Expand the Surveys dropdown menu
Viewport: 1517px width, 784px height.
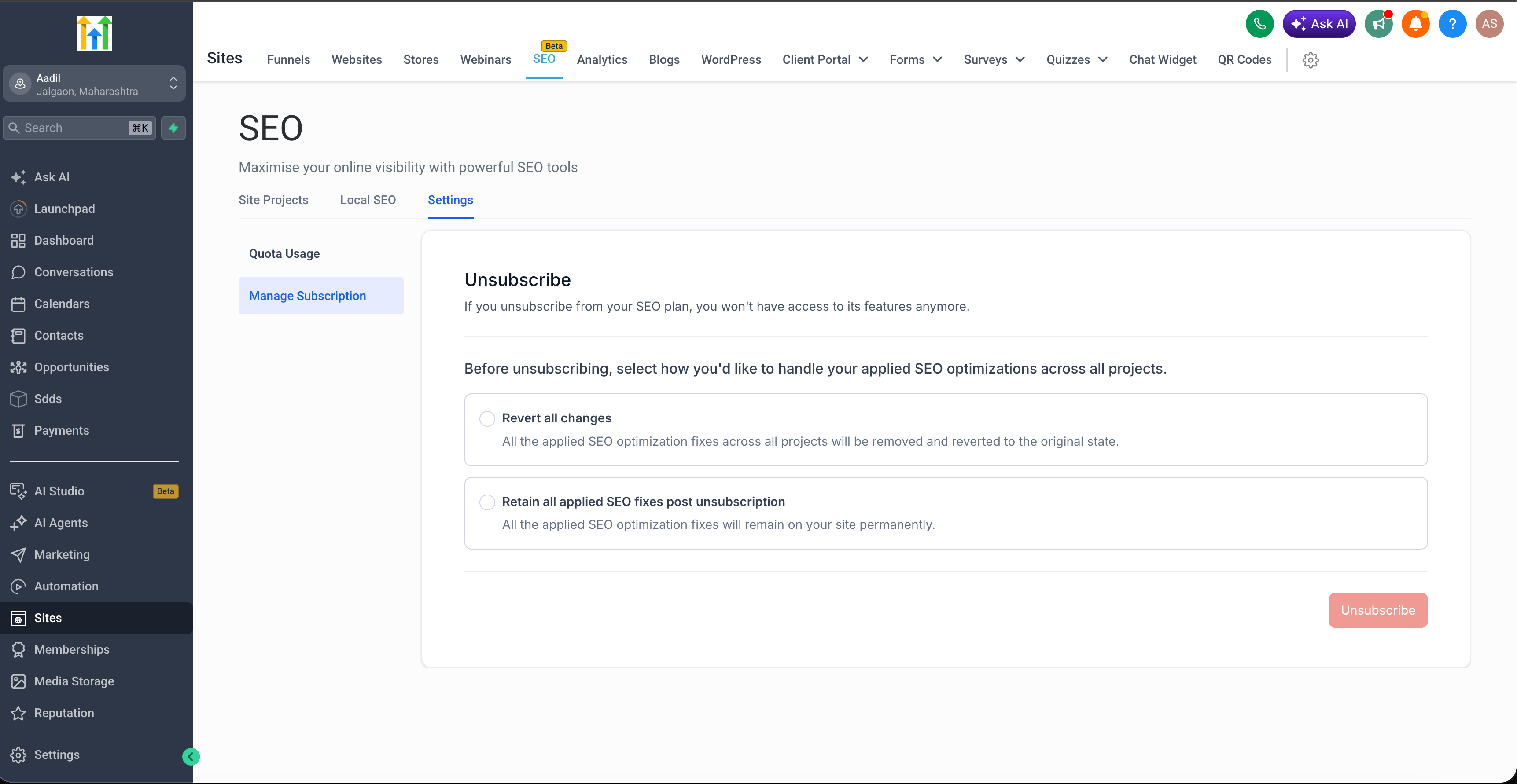tap(994, 60)
